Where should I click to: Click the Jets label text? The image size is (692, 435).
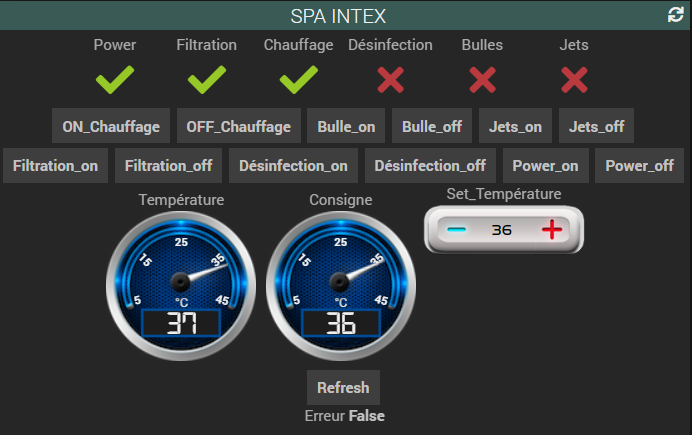[574, 45]
